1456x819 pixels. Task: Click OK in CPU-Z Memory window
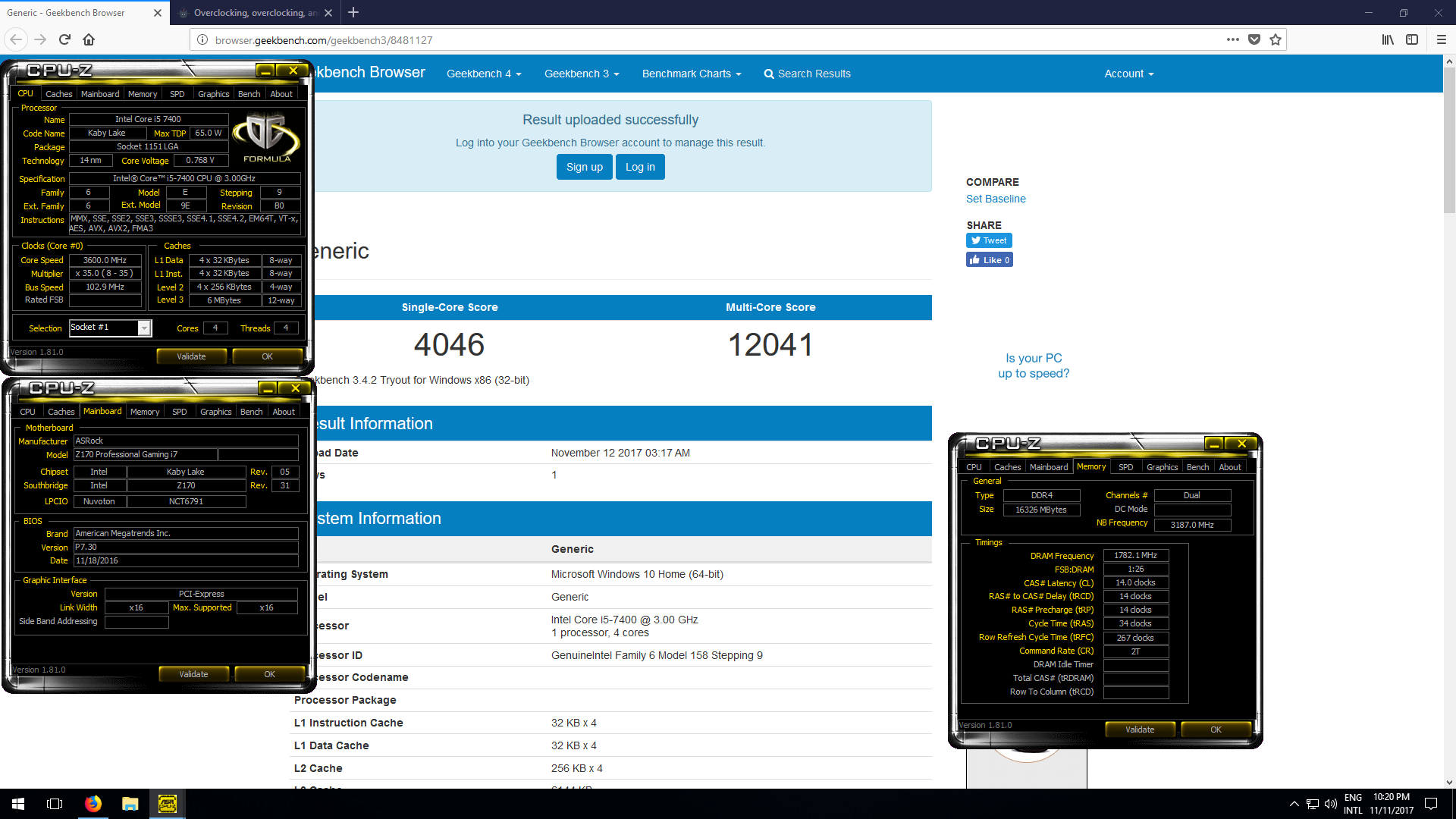tap(1216, 730)
